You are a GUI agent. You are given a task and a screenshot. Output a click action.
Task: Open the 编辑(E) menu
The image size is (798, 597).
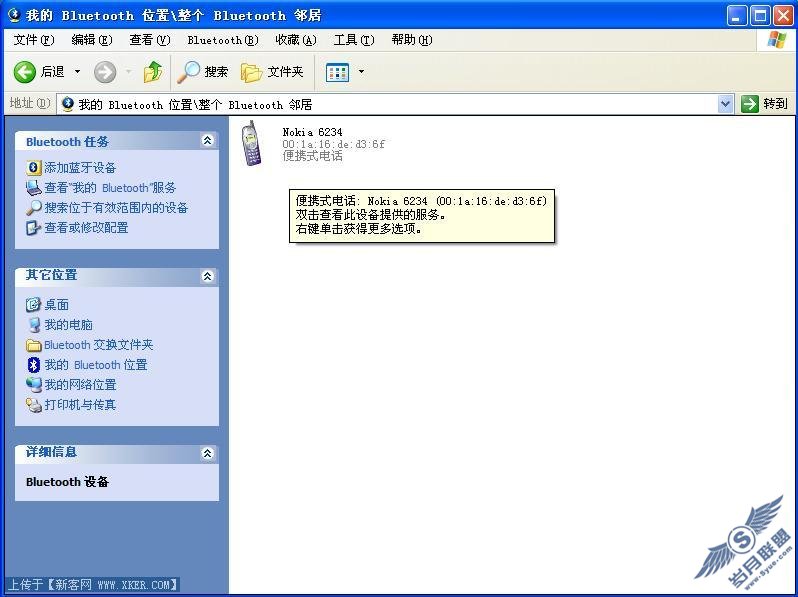pos(92,40)
